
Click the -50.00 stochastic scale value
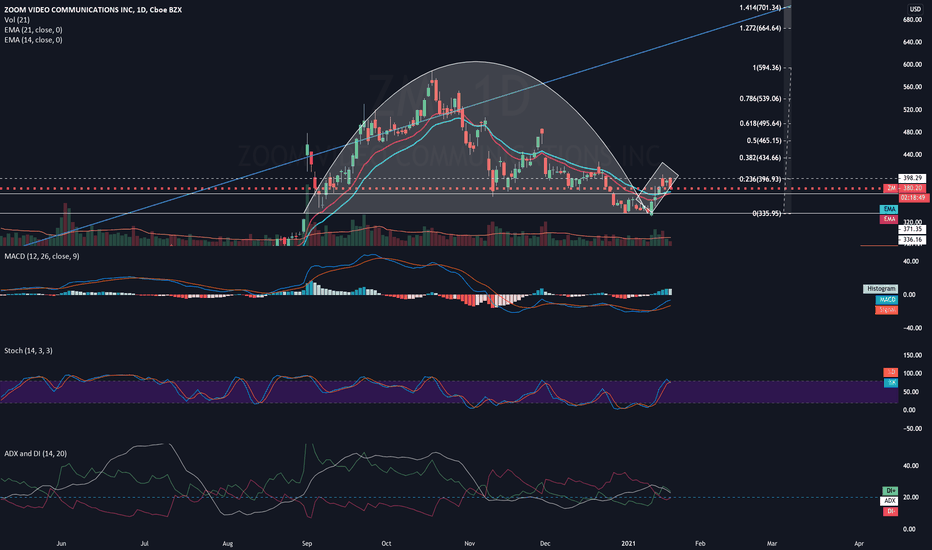pos(912,429)
